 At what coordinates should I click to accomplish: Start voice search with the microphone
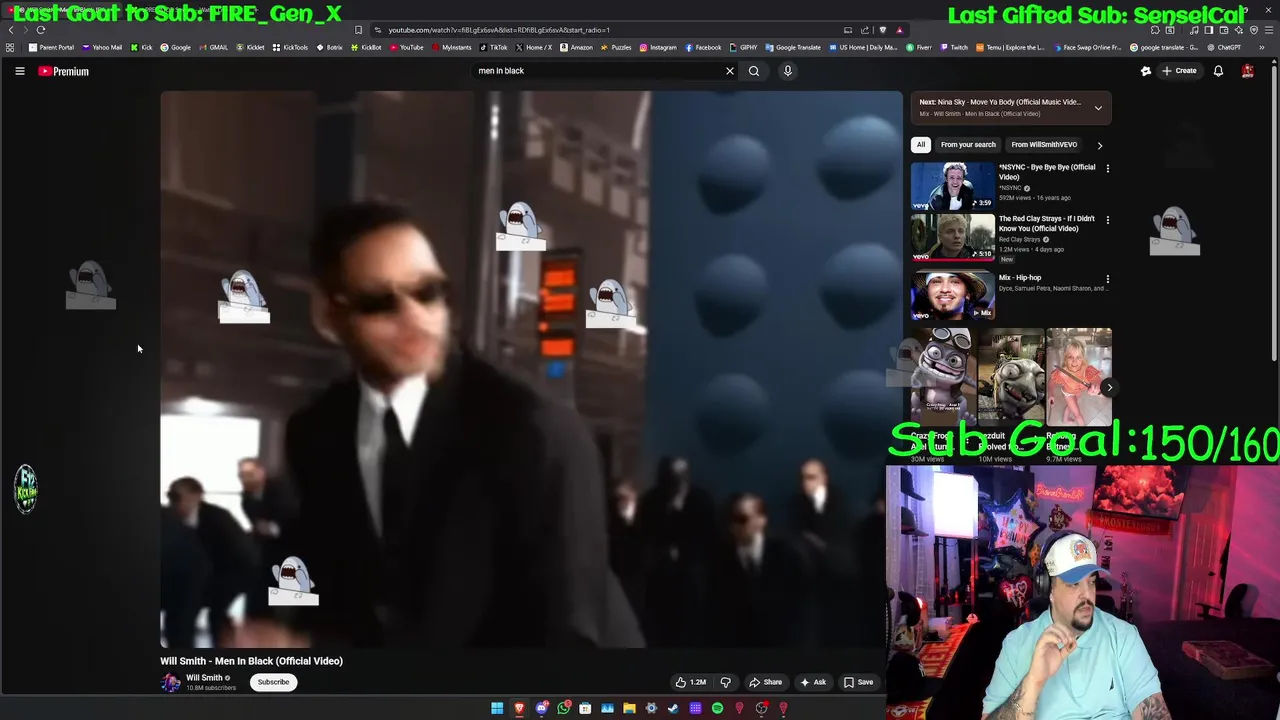click(787, 71)
